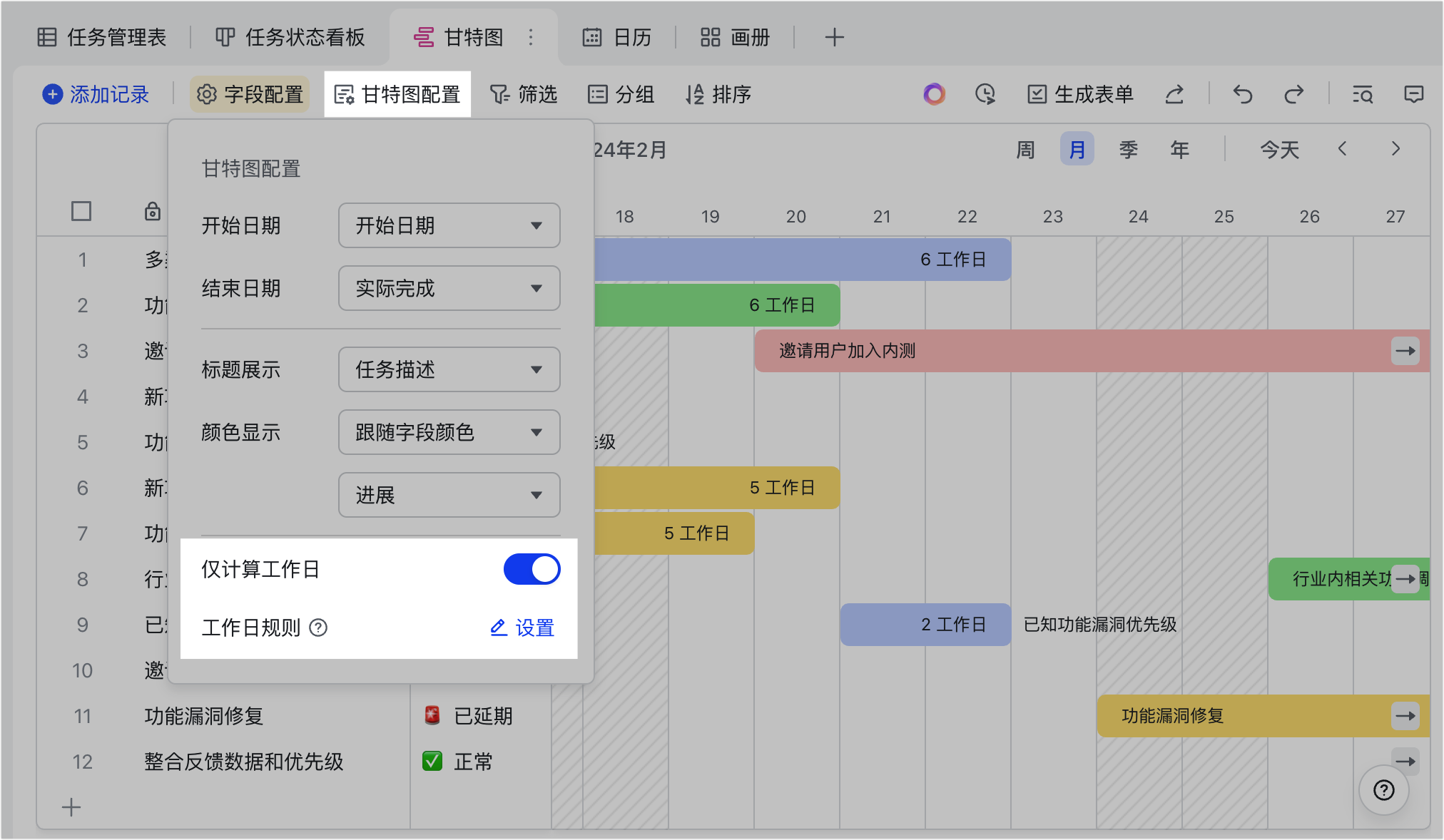Jump to 今天 on timeline
The image size is (1444, 840).
point(1280,150)
